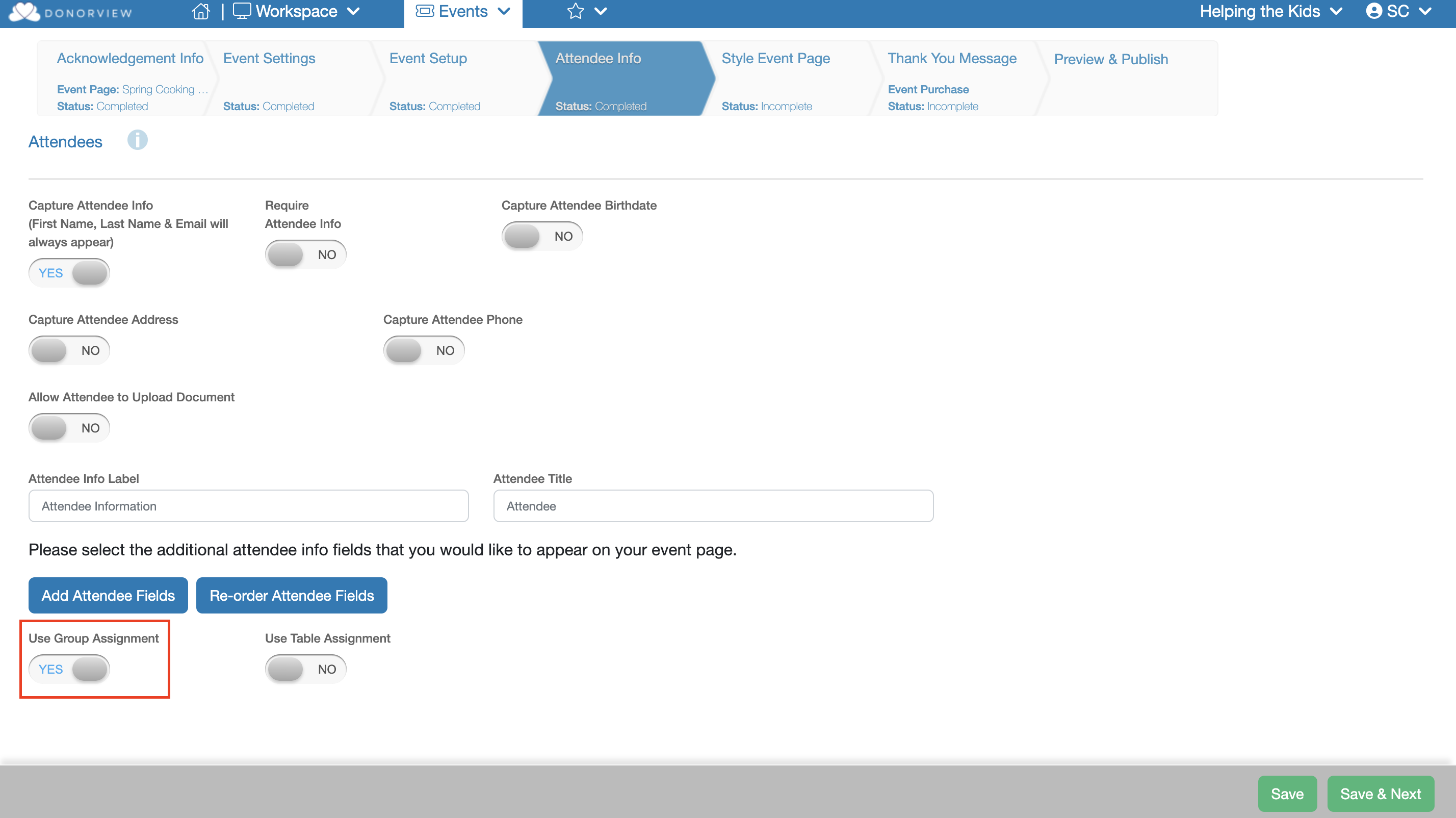Open the Workspace dropdown chevron
This screenshot has height=818, width=1456.
pyautogui.click(x=353, y=11)
